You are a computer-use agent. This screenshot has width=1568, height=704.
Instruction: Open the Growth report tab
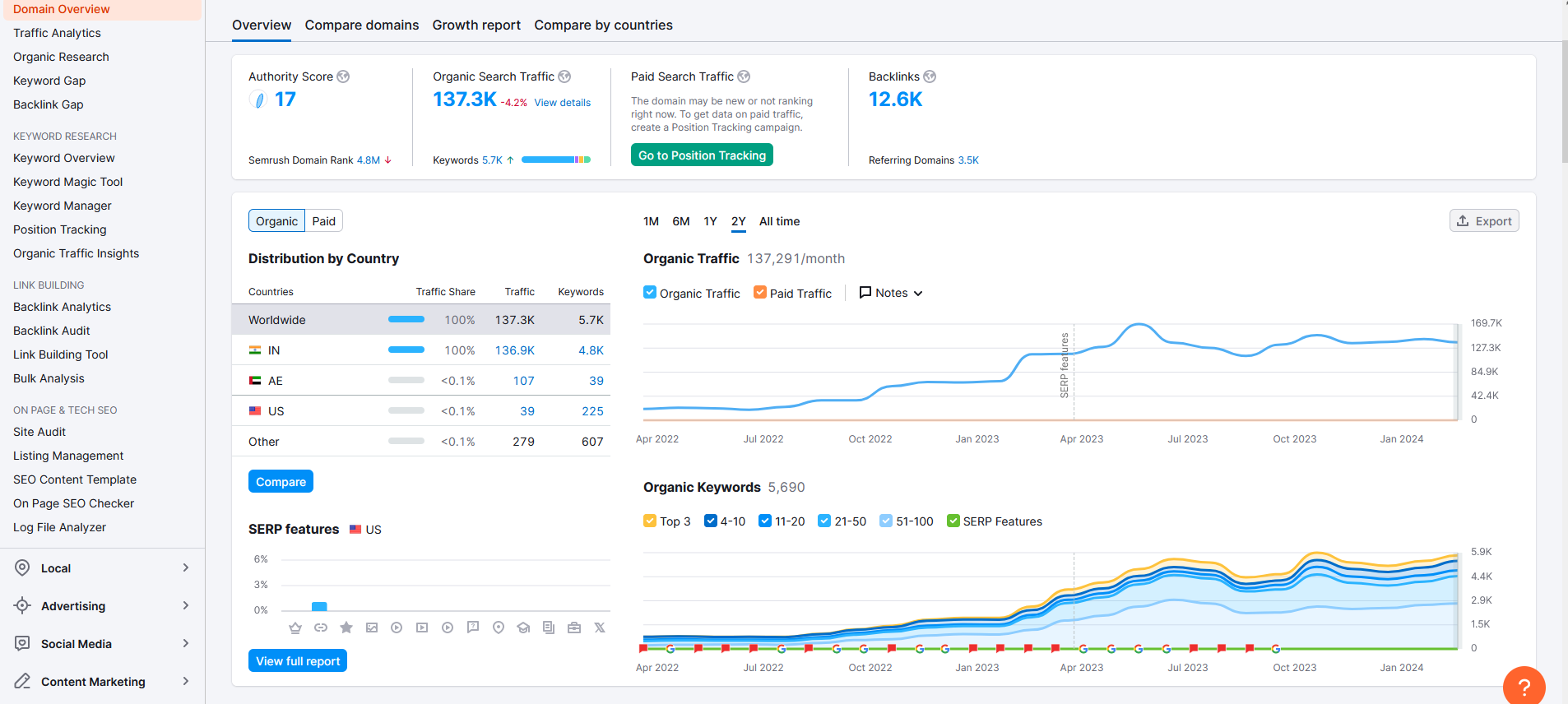(476, 25)
